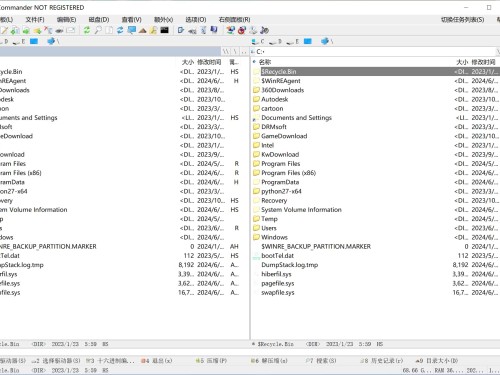Click 2 选择驱动器 function button

56,361
